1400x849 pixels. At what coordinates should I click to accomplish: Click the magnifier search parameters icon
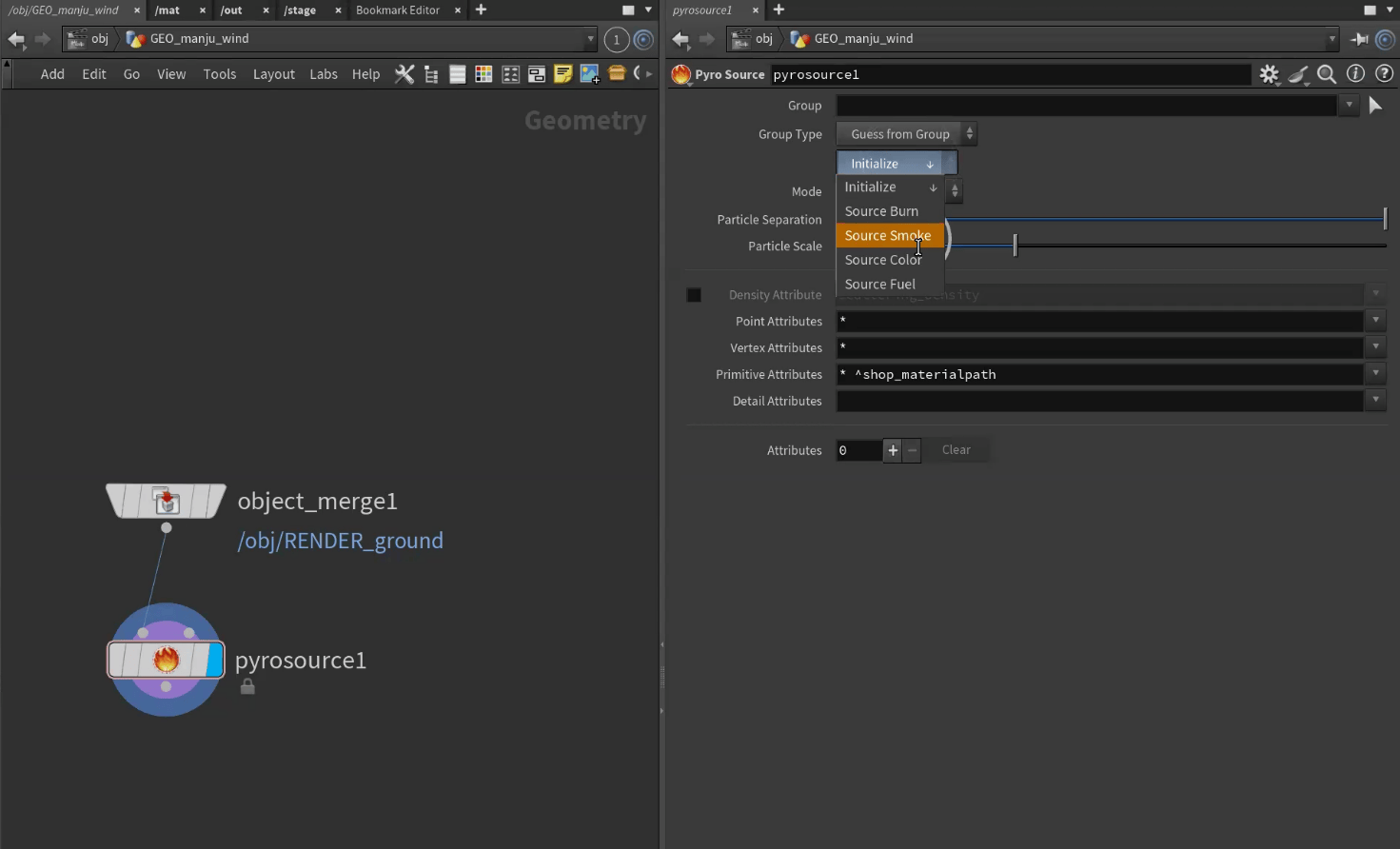point(1327,74)
